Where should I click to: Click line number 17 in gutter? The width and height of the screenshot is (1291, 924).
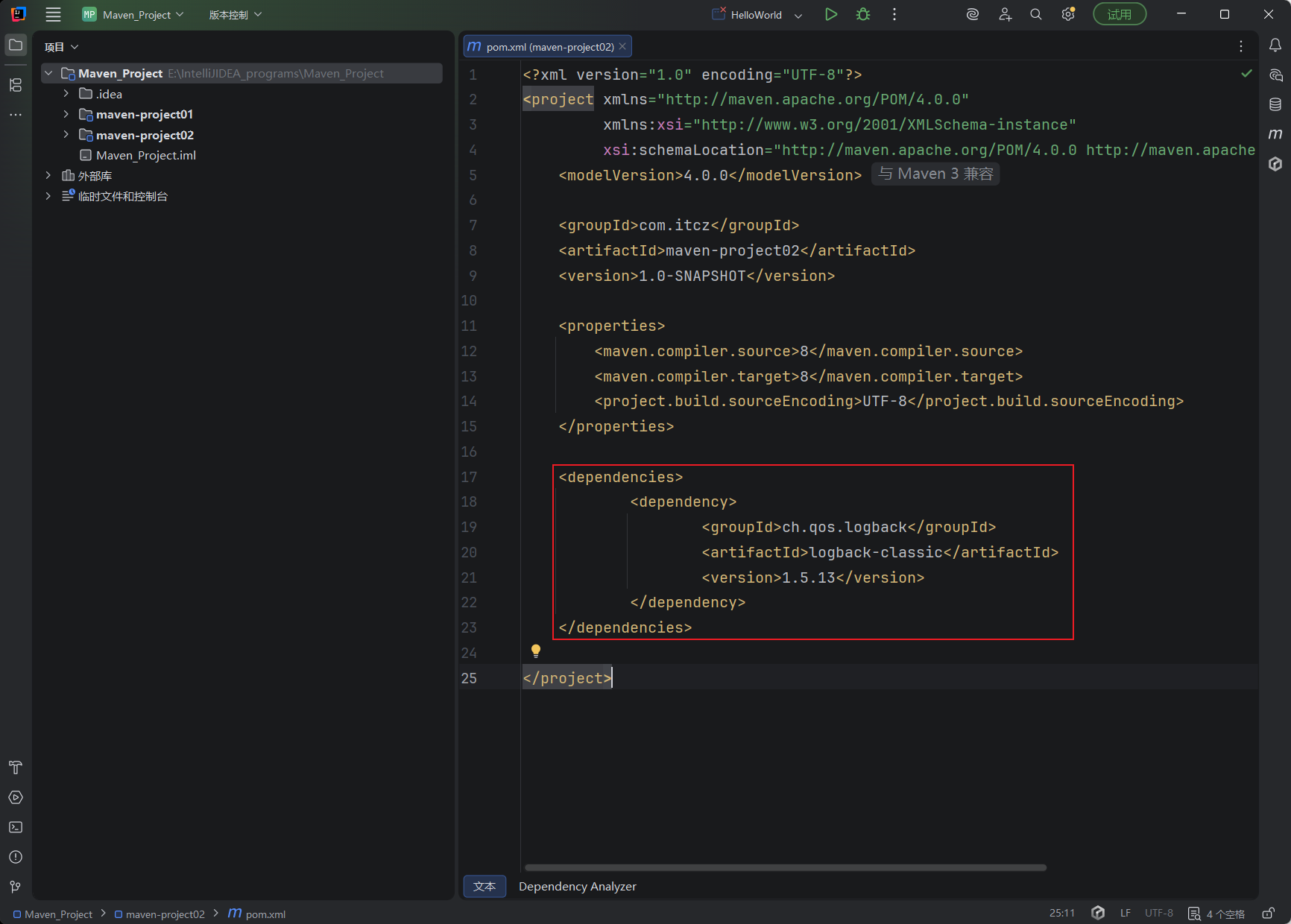(469, 477)
